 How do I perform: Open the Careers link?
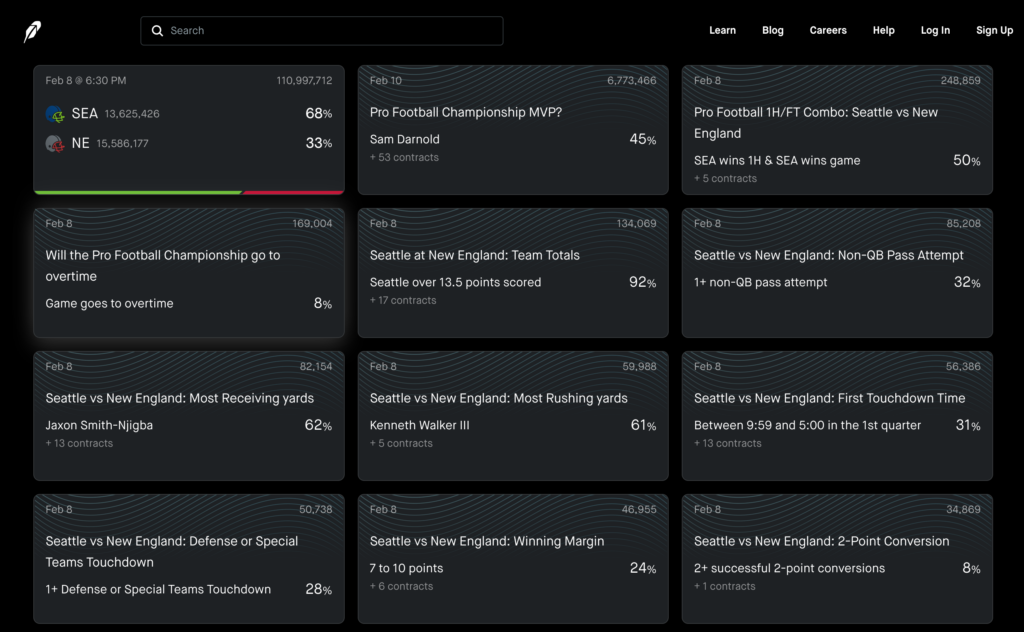[x=828, y=31]
